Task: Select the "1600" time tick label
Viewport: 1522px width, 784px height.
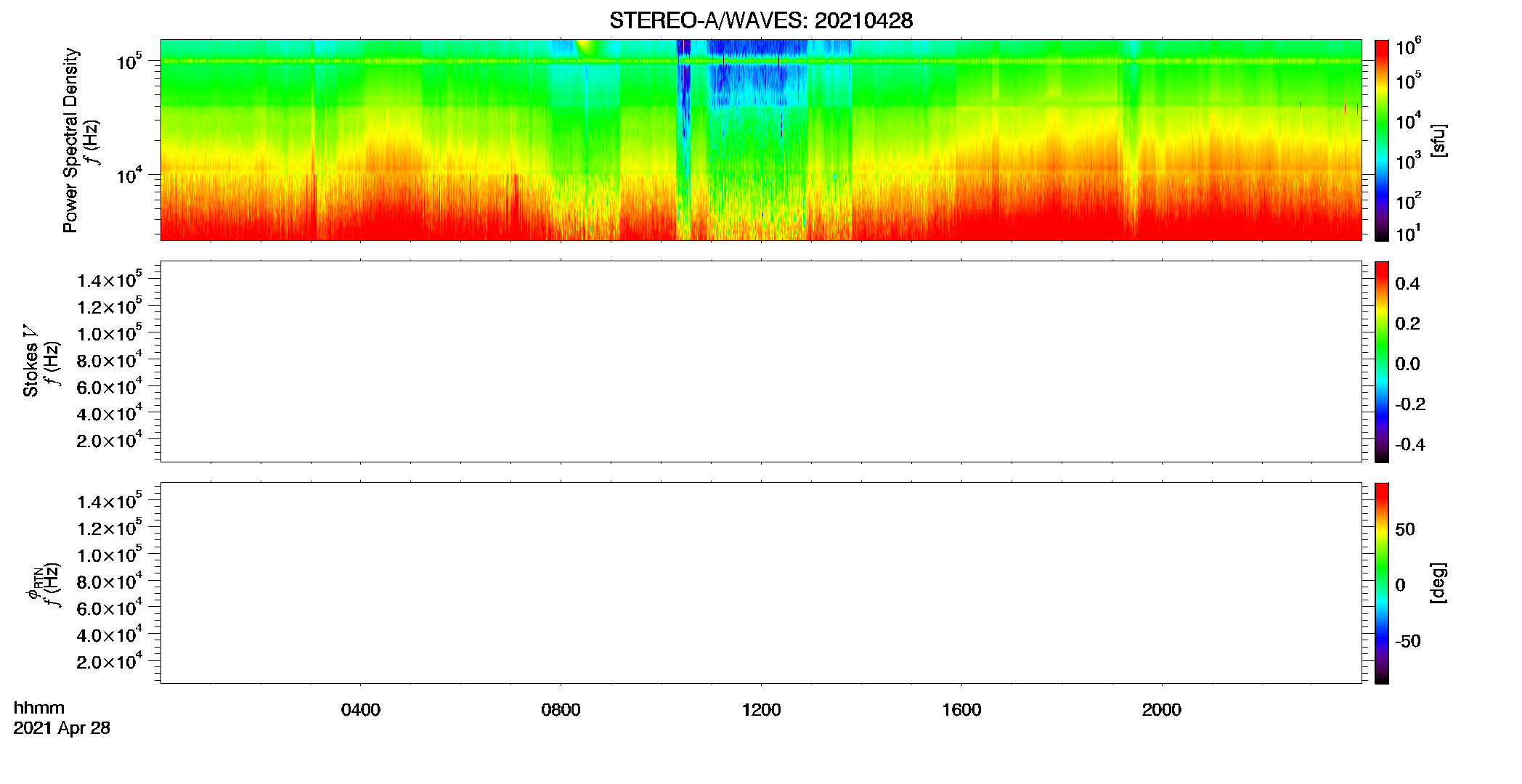Action: 961,710
